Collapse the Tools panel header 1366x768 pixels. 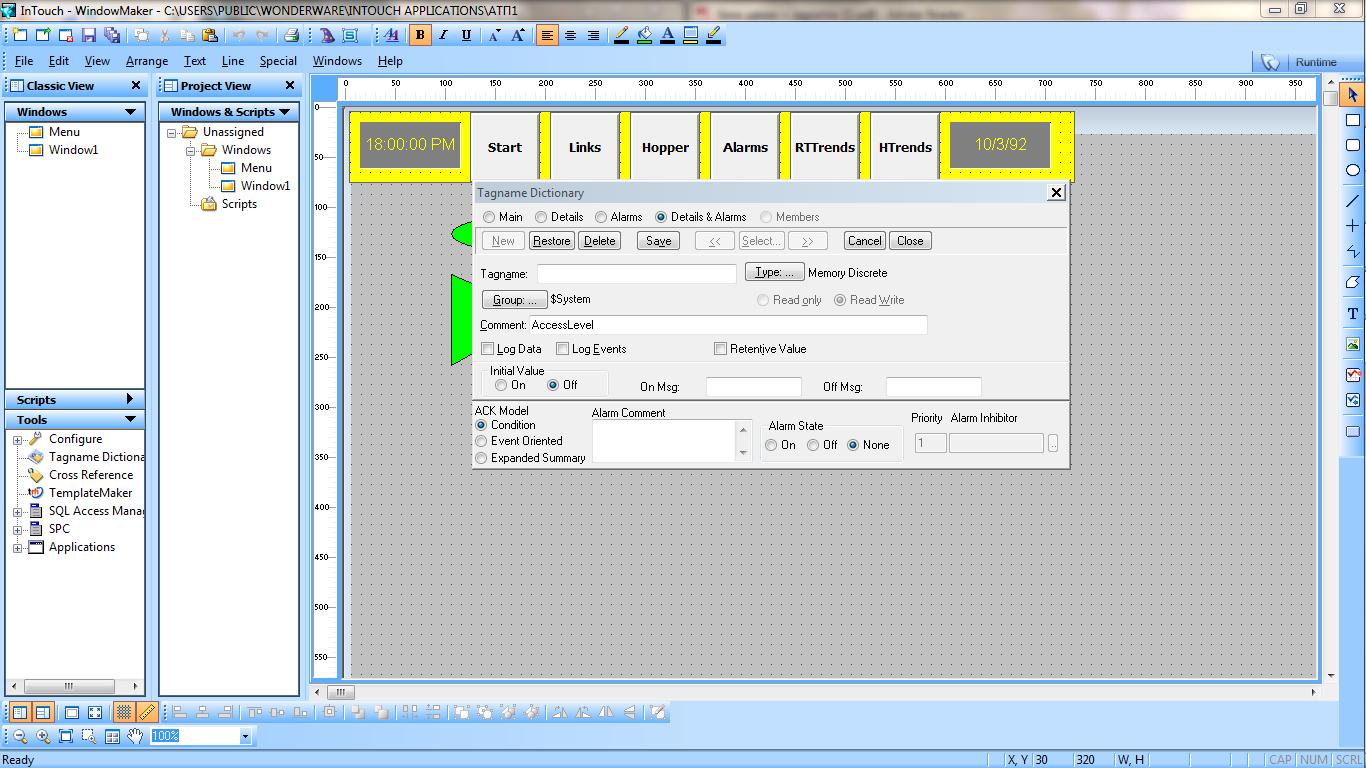click(130, 420)
